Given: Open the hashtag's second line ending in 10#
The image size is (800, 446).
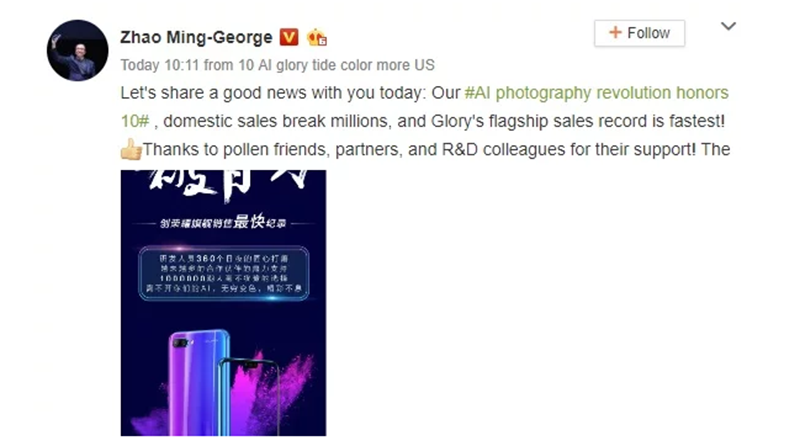Looking at the screenshot, I should pyautogui.click(x=135, y=121).
